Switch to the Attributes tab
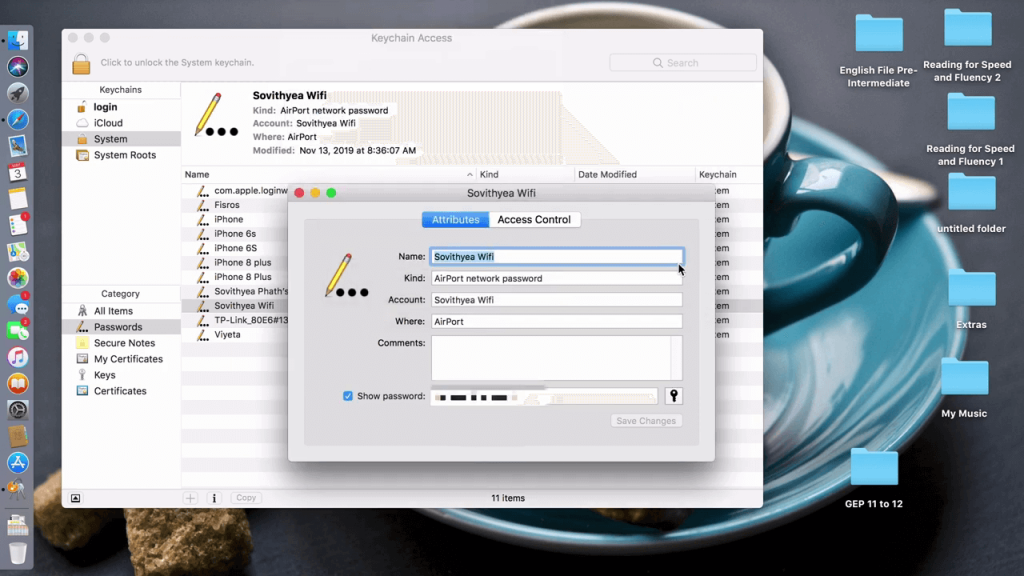The width and height of the screenshot is (1024, 576). 455,219
